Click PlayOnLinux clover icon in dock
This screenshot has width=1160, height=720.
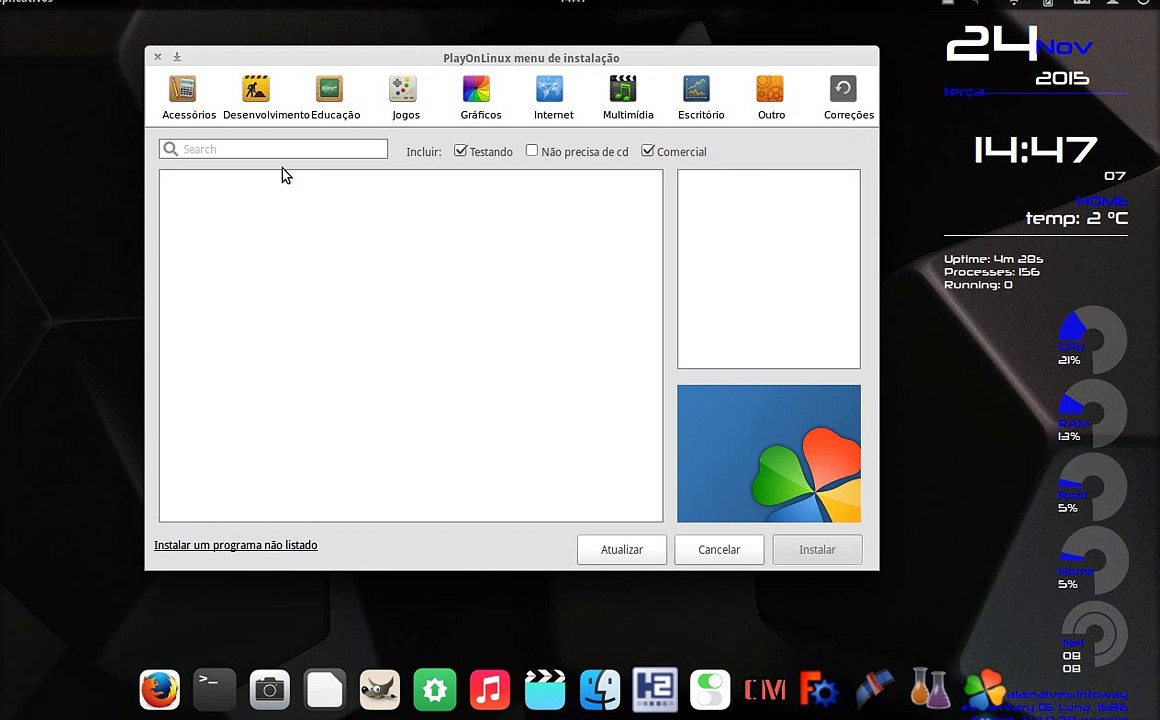click(x=985, y=690)
